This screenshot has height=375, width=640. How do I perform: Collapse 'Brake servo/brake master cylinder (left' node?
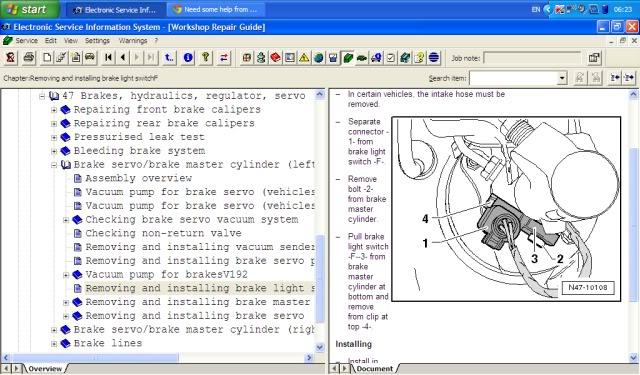[x=54, y=165]
